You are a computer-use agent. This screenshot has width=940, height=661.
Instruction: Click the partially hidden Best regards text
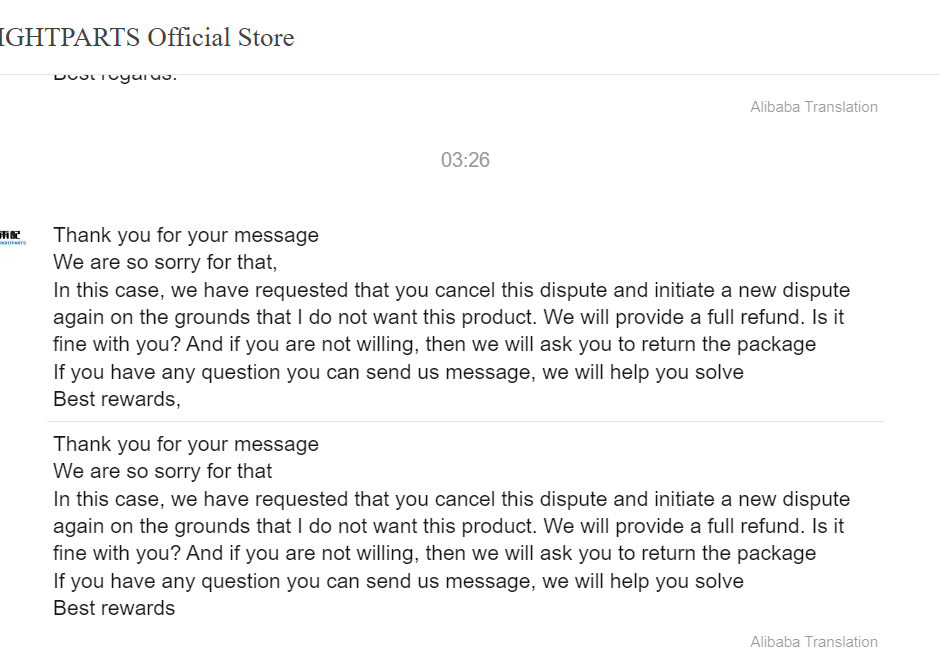[x=114, y=76]
